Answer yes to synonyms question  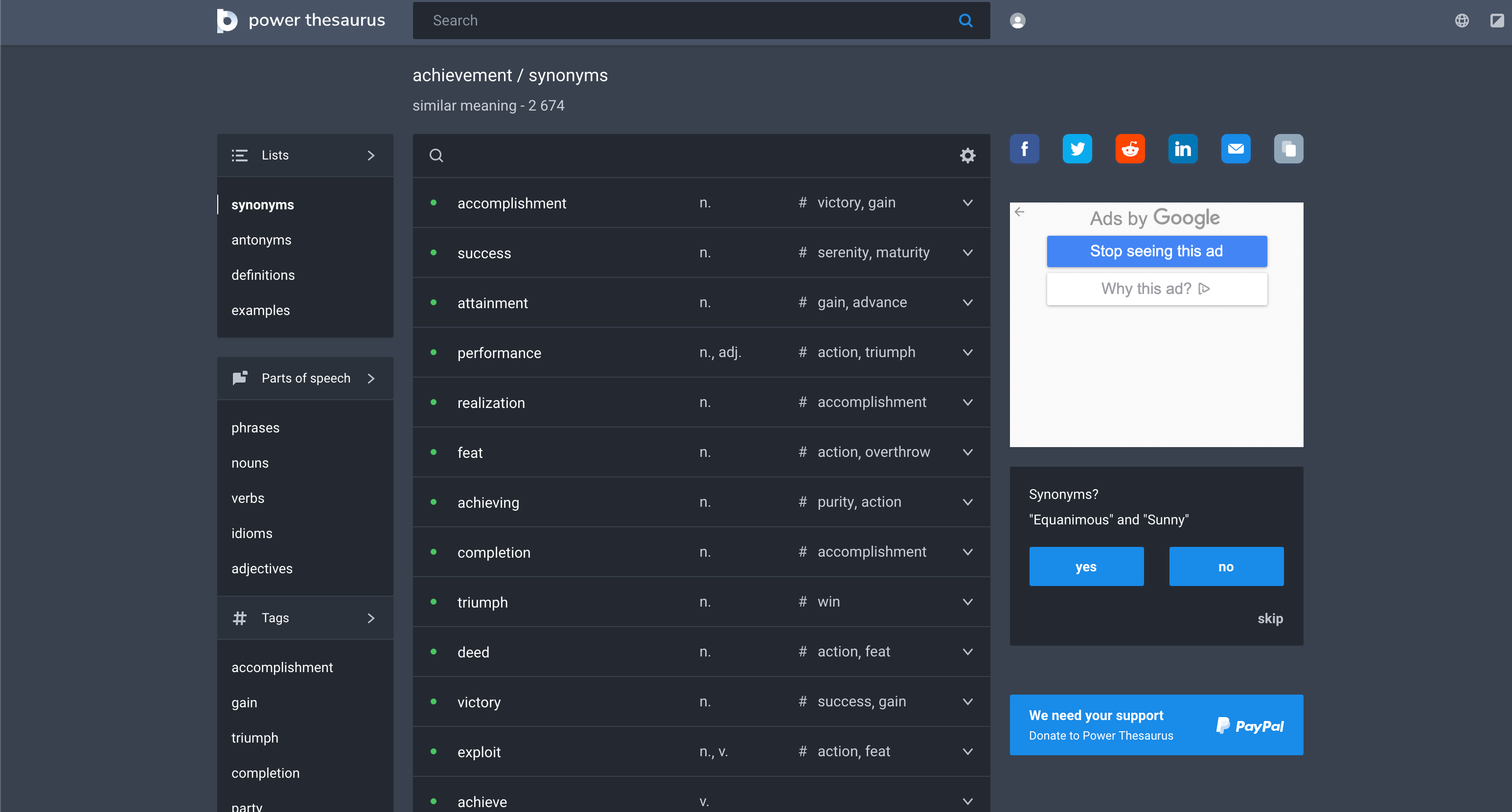[x=1086, y=567]
